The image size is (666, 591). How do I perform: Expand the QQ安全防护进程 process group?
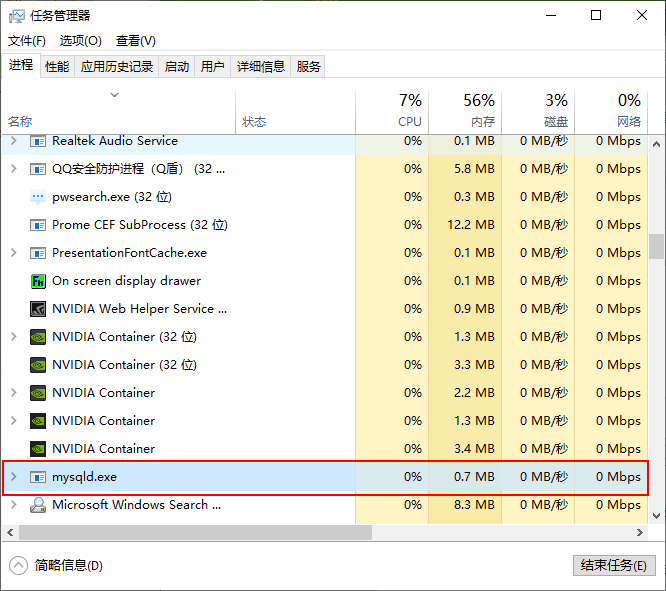coord(13,169)
